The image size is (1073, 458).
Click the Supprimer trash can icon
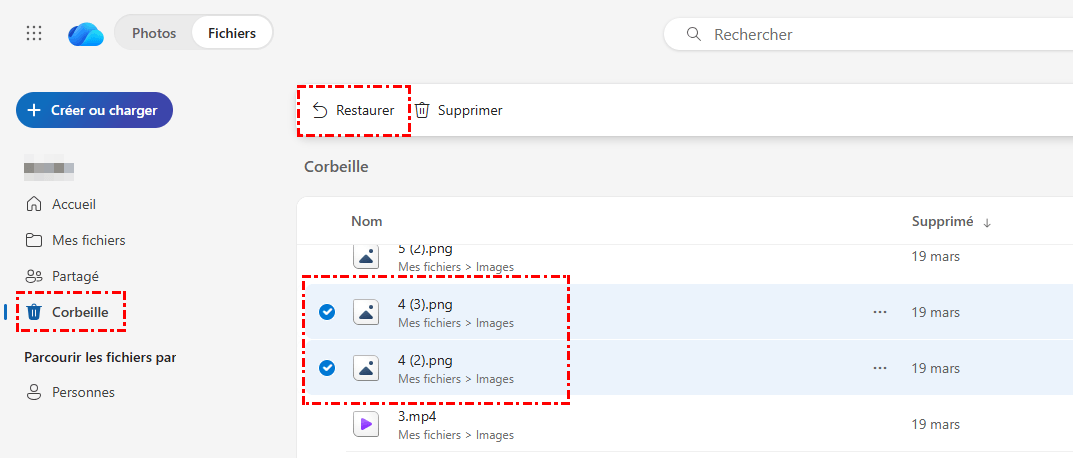(x=423, y=110)
